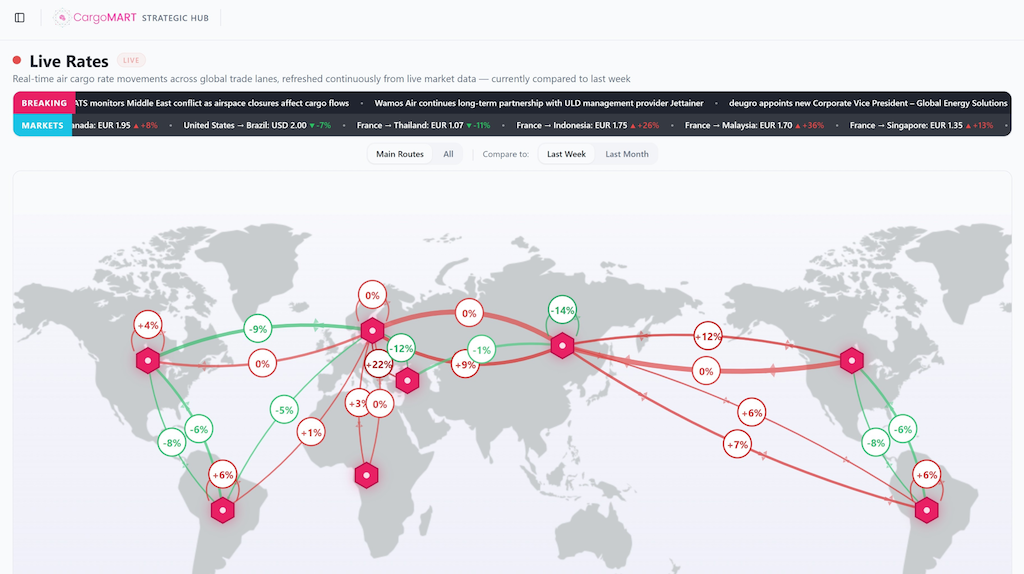Viewport: 1024px width, 574px height.
Task: Select the -9% transatlantic rate bubble
Action: tap(259, 329)
